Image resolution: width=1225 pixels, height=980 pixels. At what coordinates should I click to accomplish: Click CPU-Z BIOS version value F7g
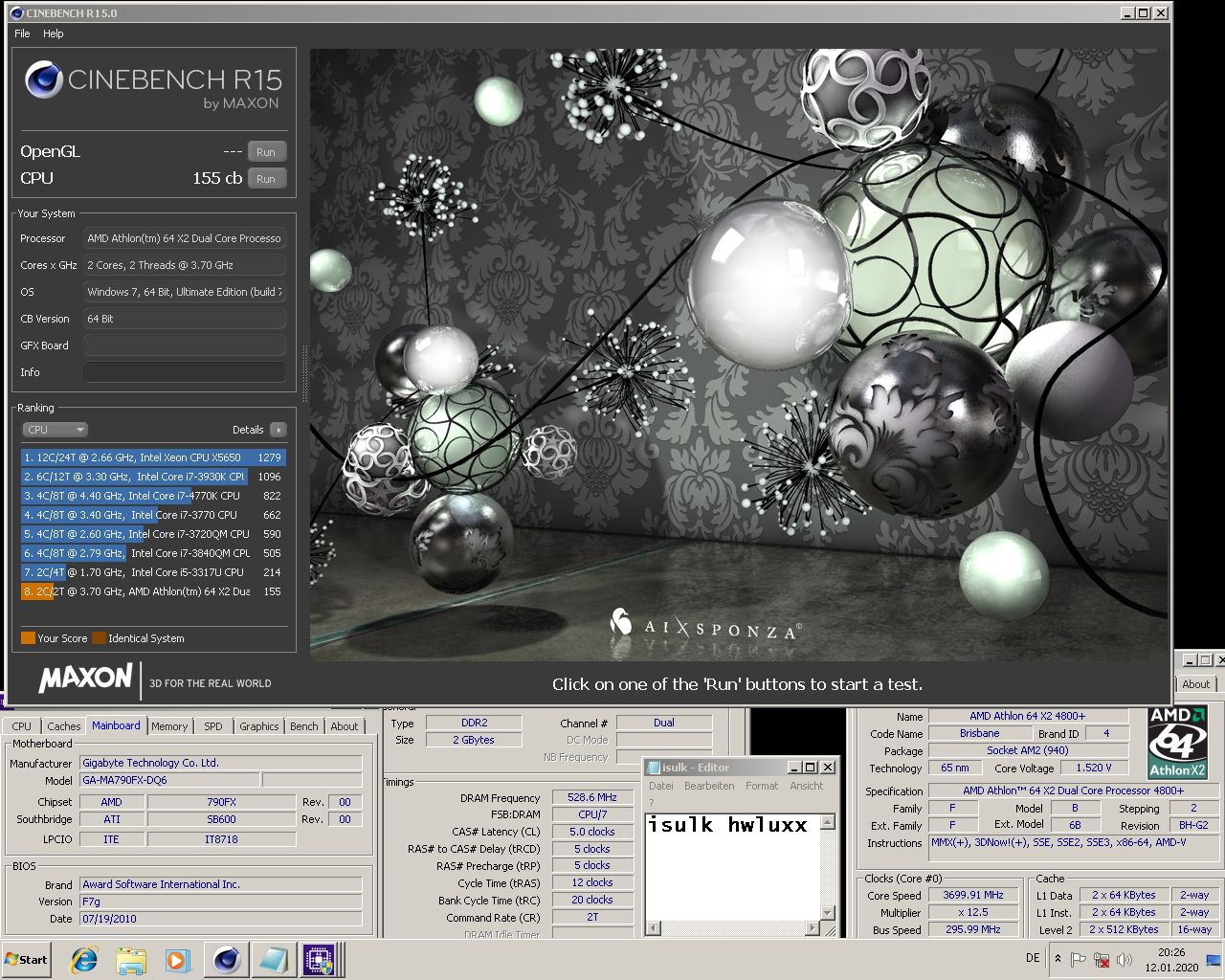[221, 902]
